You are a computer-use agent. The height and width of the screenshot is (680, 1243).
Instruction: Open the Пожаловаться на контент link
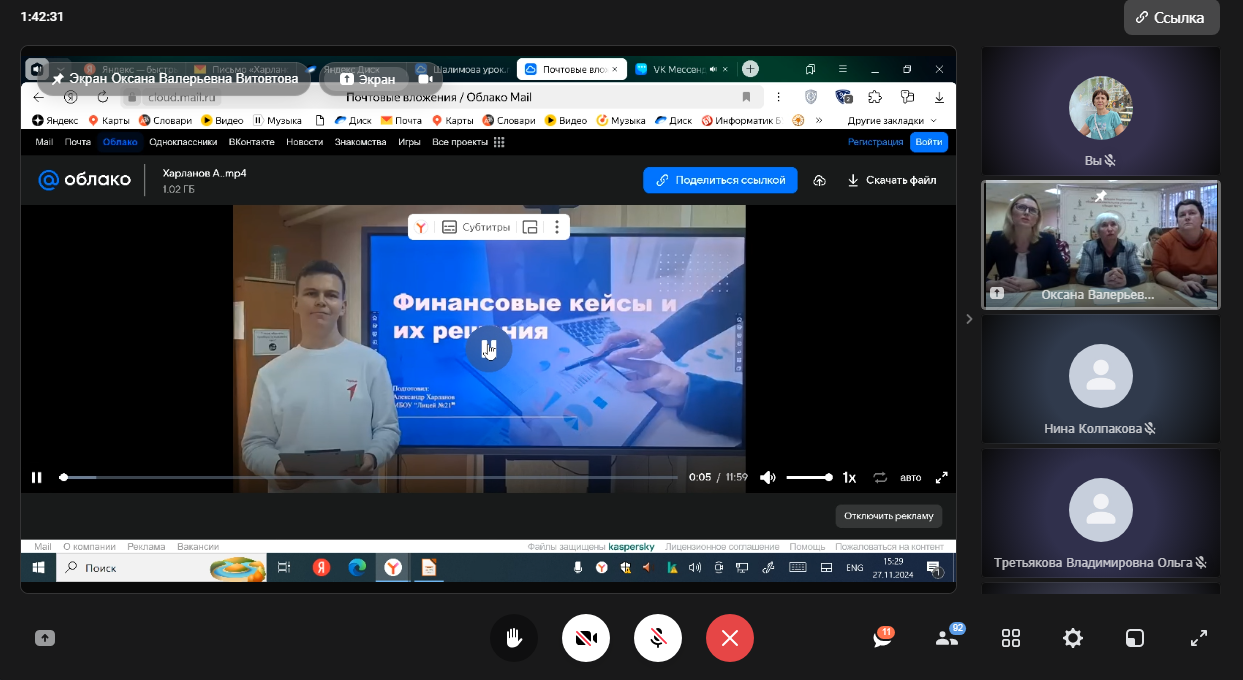point(890,547)
